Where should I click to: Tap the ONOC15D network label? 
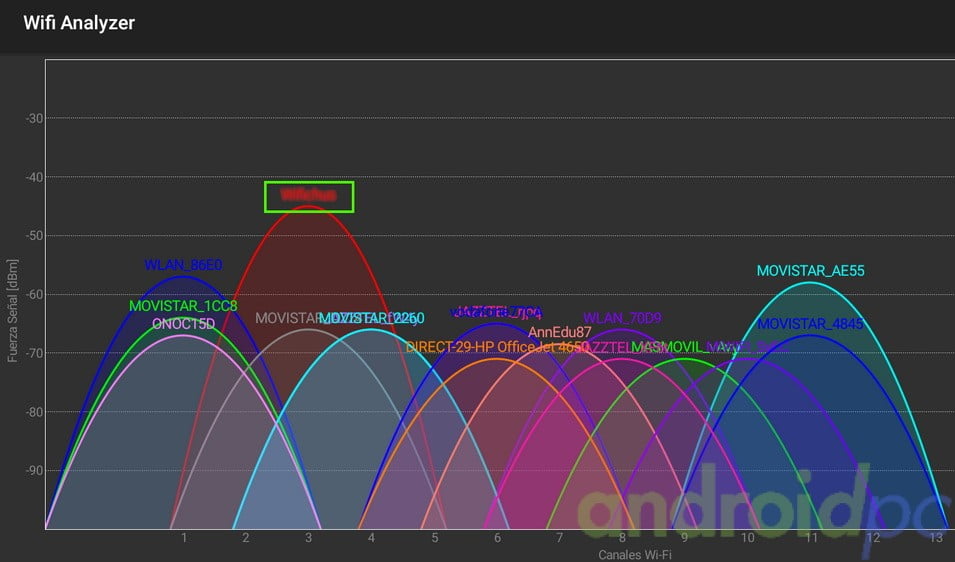click(x=183, y=324)
